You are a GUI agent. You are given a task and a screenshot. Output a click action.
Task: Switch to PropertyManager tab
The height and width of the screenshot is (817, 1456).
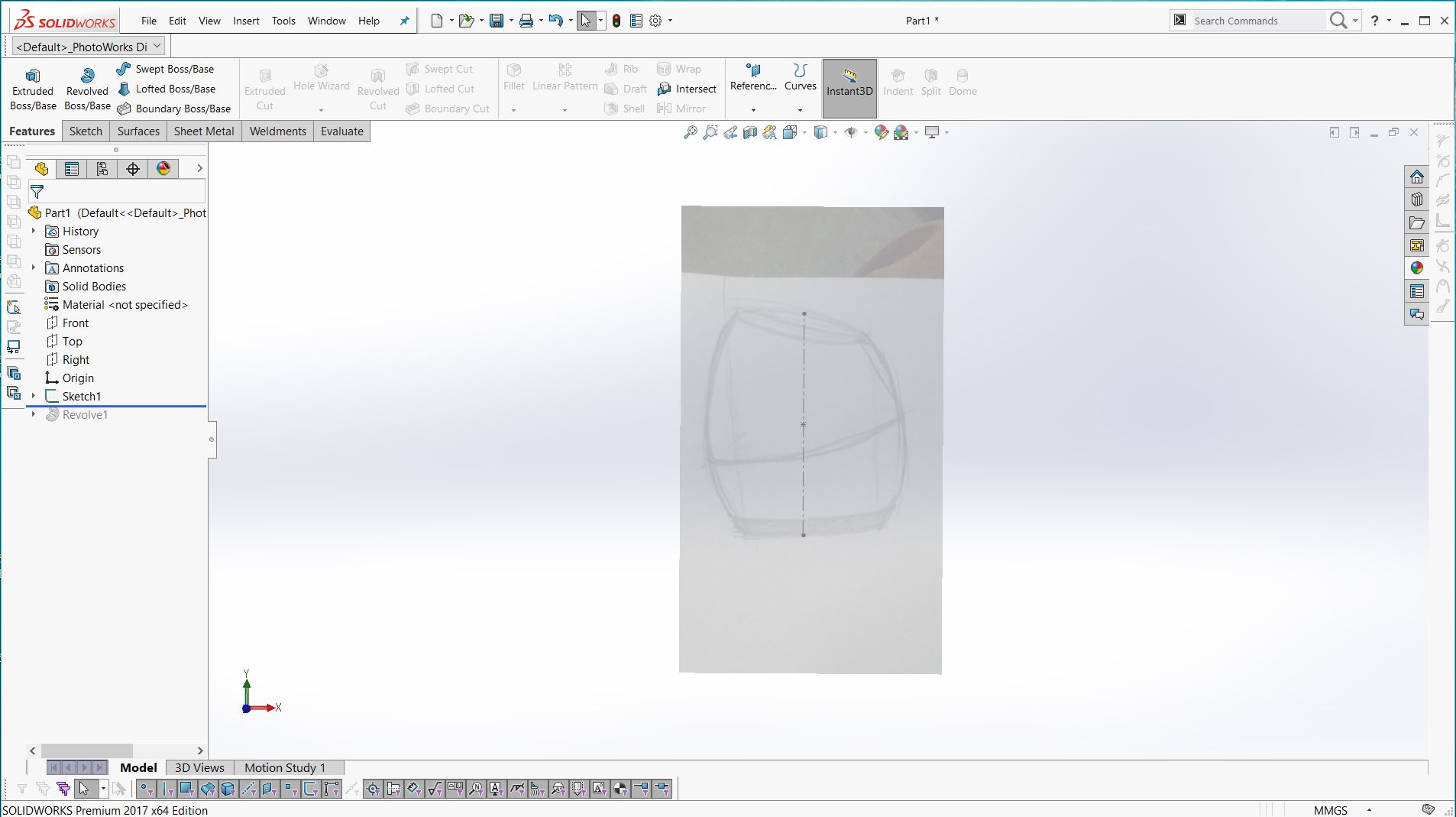tap(72, 169)
